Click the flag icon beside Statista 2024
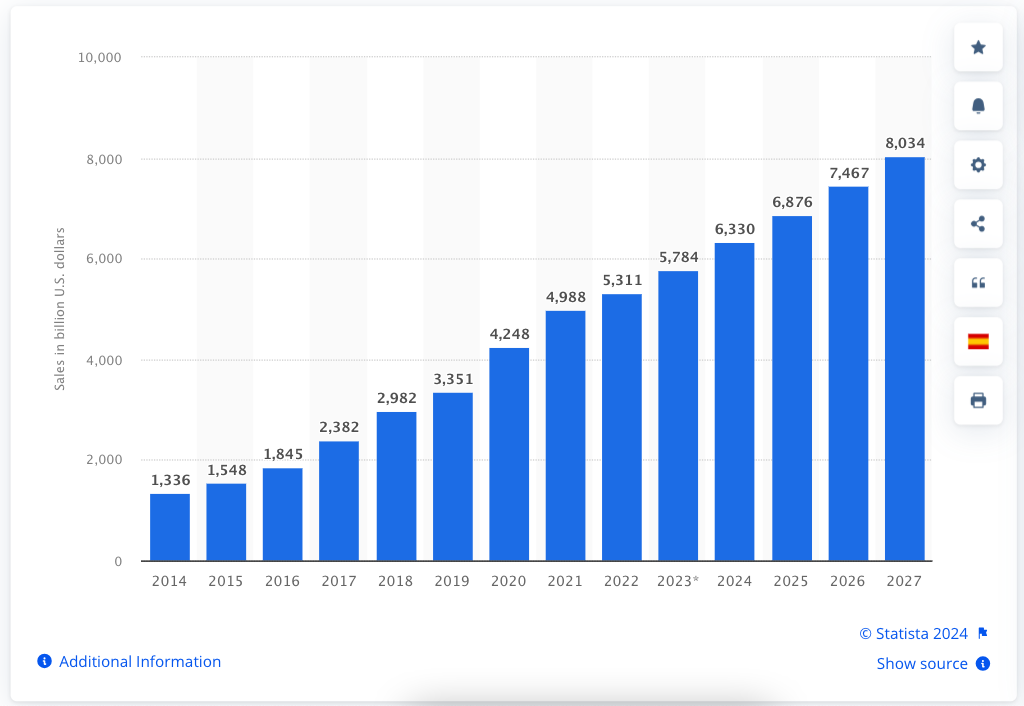 (983, 633)
